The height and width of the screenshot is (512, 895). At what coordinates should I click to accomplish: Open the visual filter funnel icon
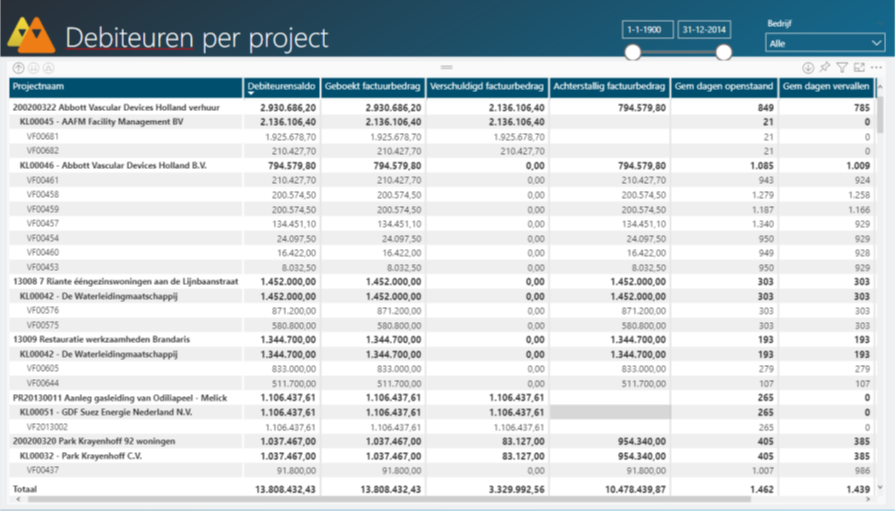[842, 67]
